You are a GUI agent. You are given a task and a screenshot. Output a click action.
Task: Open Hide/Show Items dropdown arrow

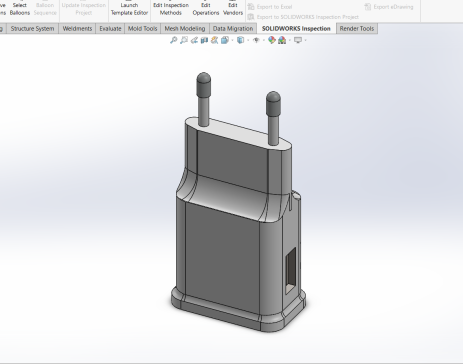tap(264, 41)
